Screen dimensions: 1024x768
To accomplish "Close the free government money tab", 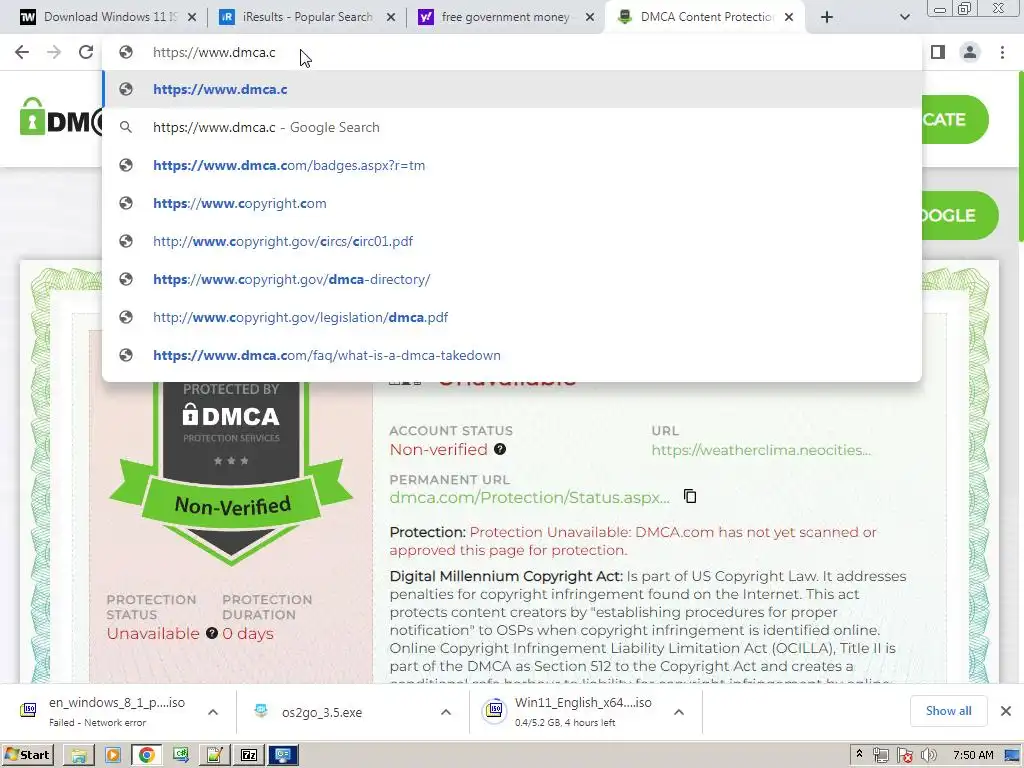I will pyautogui.click(x=590, y=17).
